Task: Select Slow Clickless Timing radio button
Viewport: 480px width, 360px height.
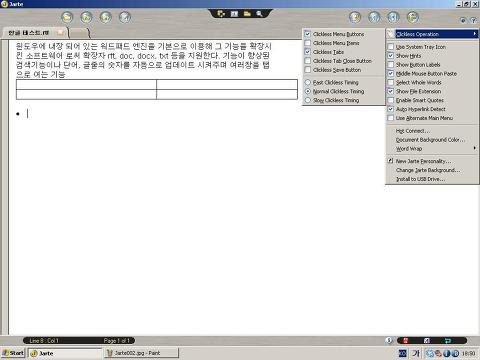Action: [x=308, y=100]
